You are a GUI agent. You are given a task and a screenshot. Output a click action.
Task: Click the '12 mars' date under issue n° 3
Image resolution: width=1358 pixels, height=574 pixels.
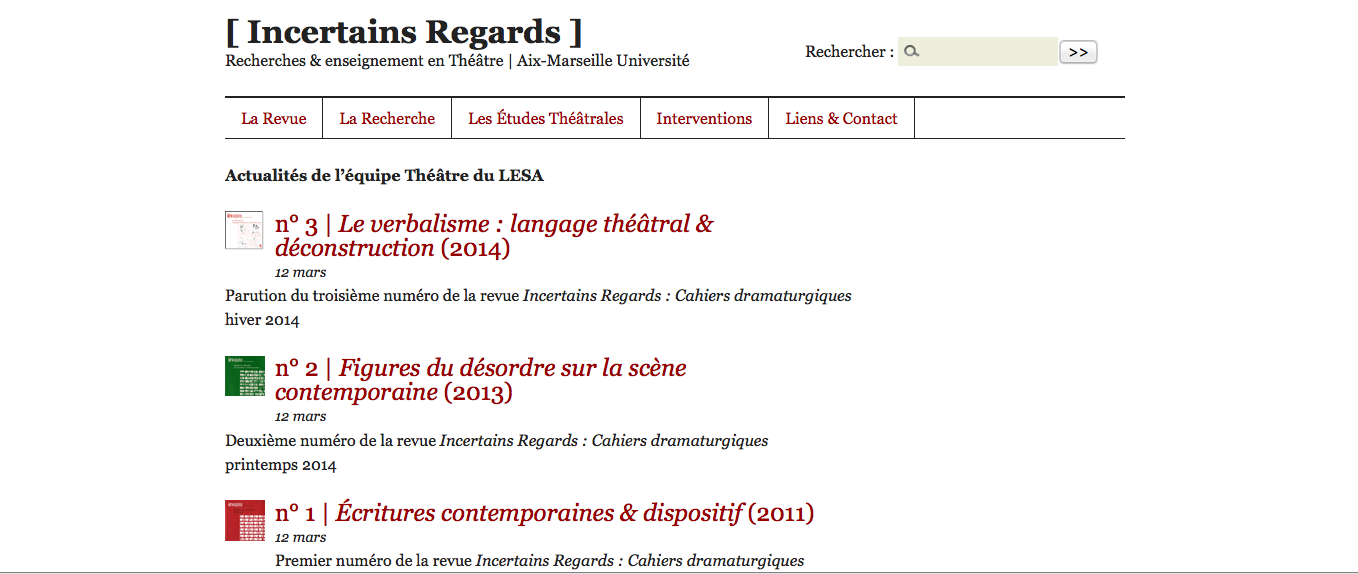tap(300, 272)
